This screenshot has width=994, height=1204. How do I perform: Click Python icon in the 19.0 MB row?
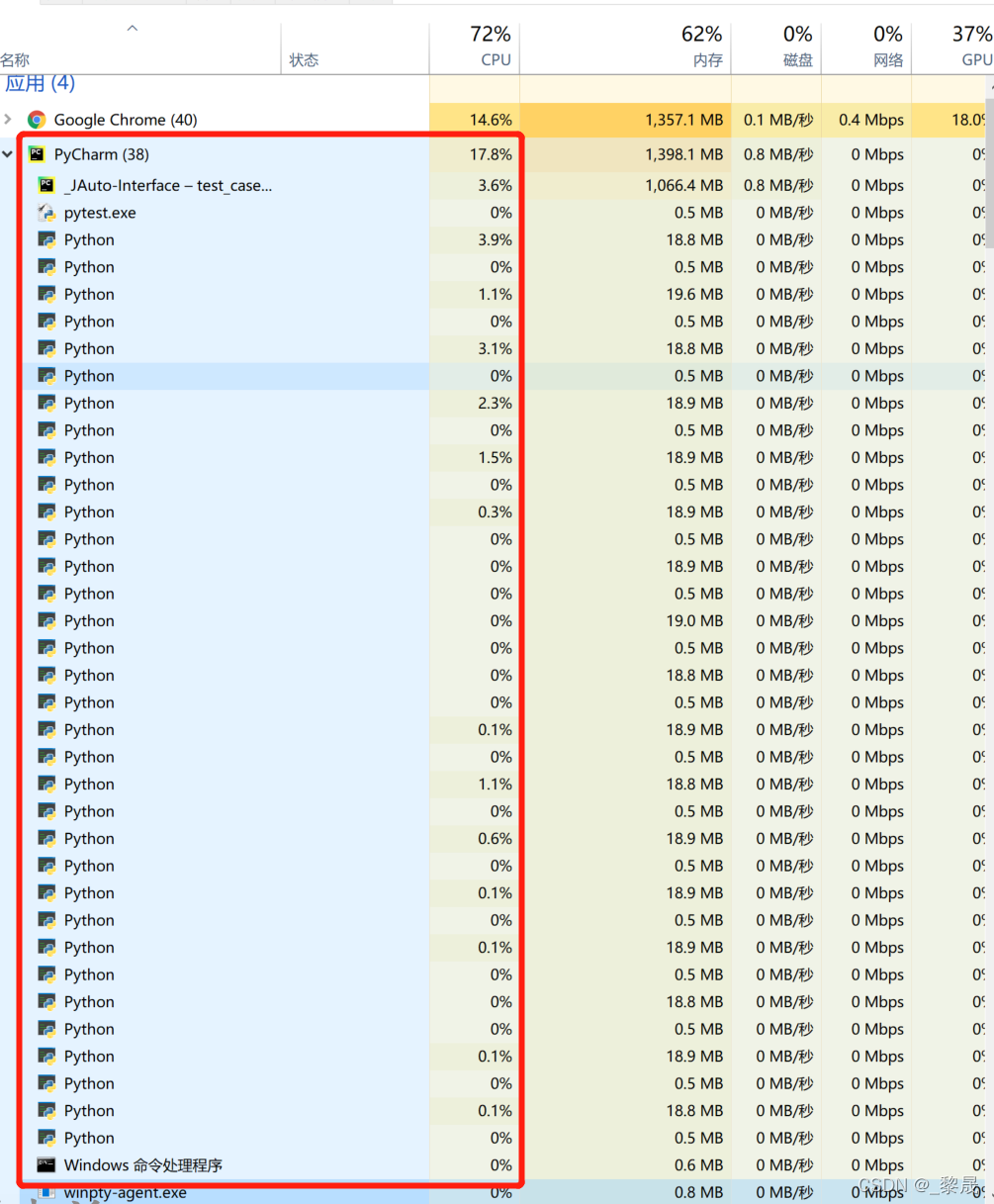[45, 620]
